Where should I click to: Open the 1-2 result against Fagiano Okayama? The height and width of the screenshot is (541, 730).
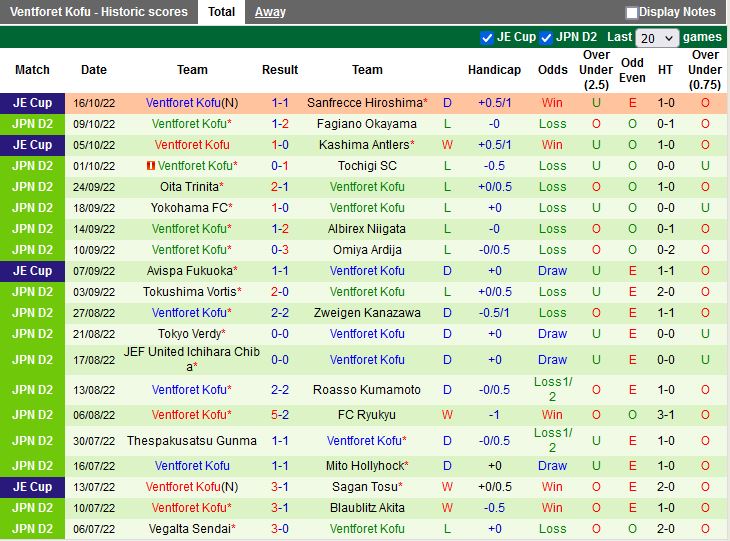[x=280, y=124]
